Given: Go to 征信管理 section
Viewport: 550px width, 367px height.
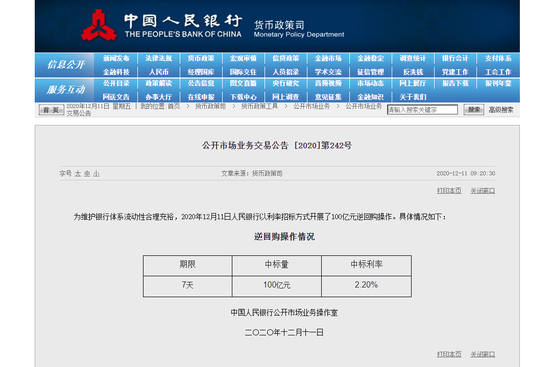Looking at the screenshot, I should tap(371, 72).
